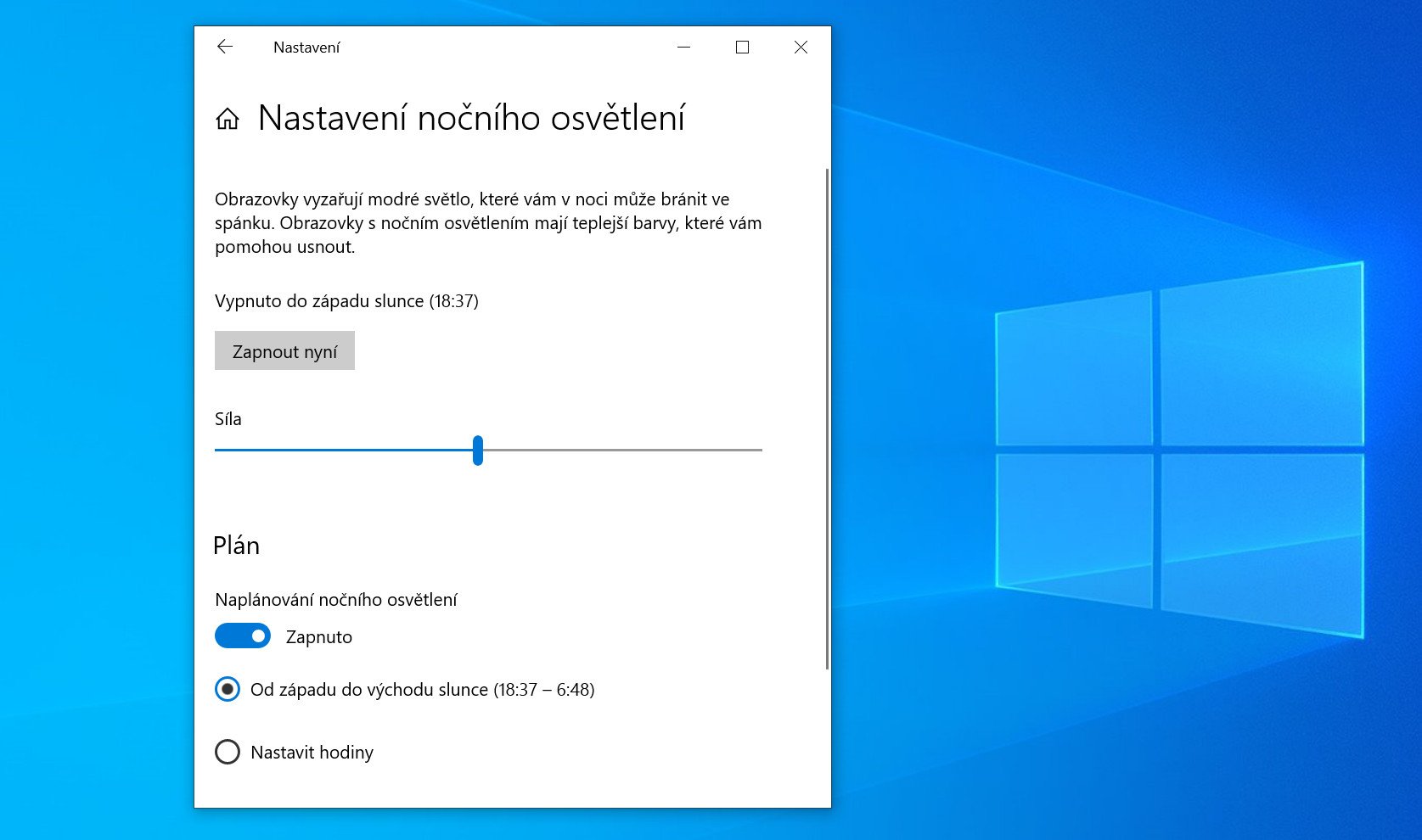Click the Zapnout nyní button
The width and height of the screenshot is (1422, 840).
click(x=284, y=350)
